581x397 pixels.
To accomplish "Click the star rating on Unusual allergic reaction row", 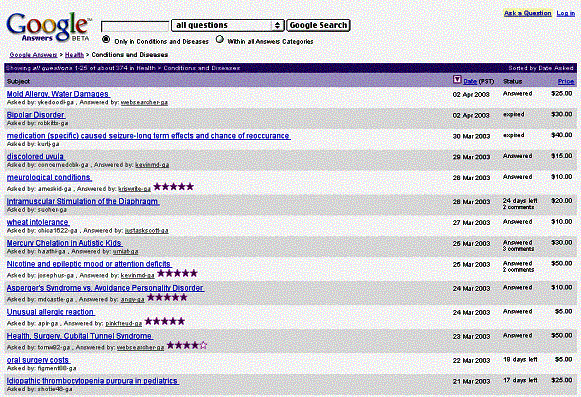I will pyautogui.click(x=165, y=321).
